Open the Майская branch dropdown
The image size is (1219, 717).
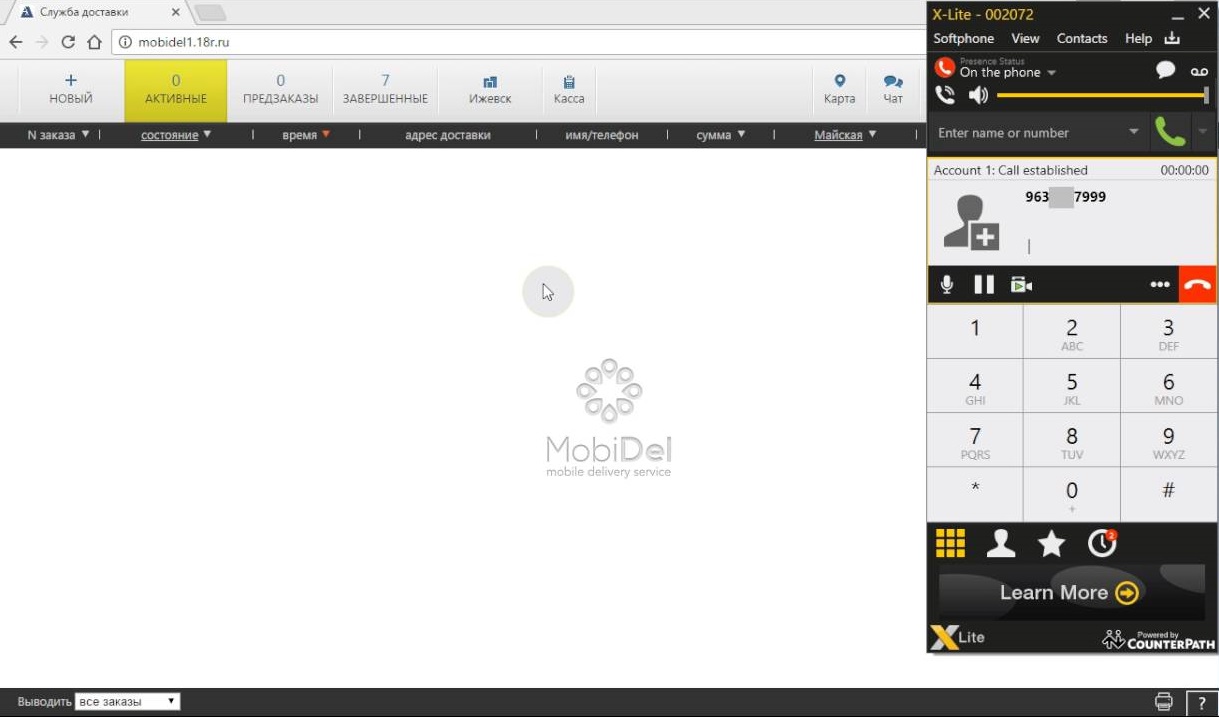pos(845,135)
